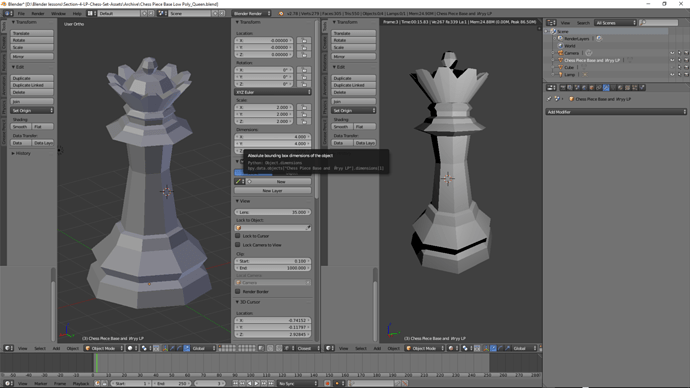Click the outliner search field
This screenshot has width=690, height=388.
click(659, 23)
